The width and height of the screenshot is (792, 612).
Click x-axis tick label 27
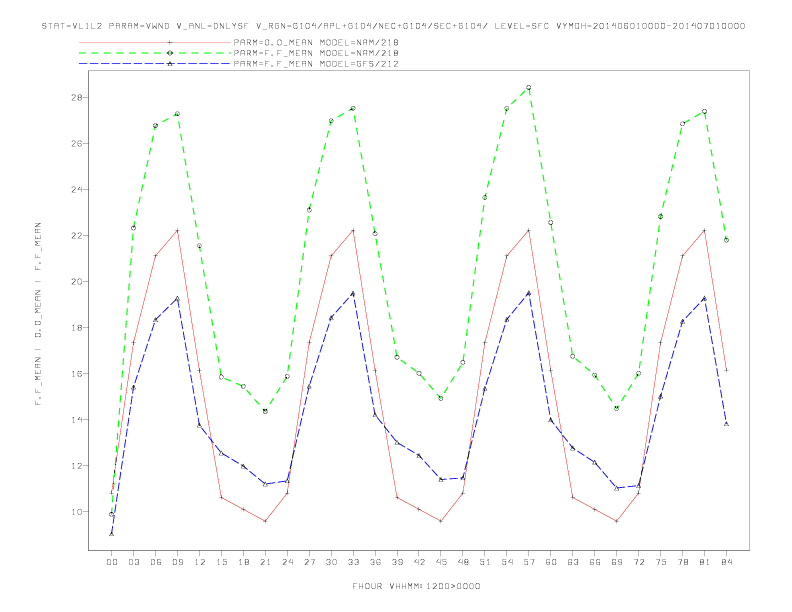[310, 562]
